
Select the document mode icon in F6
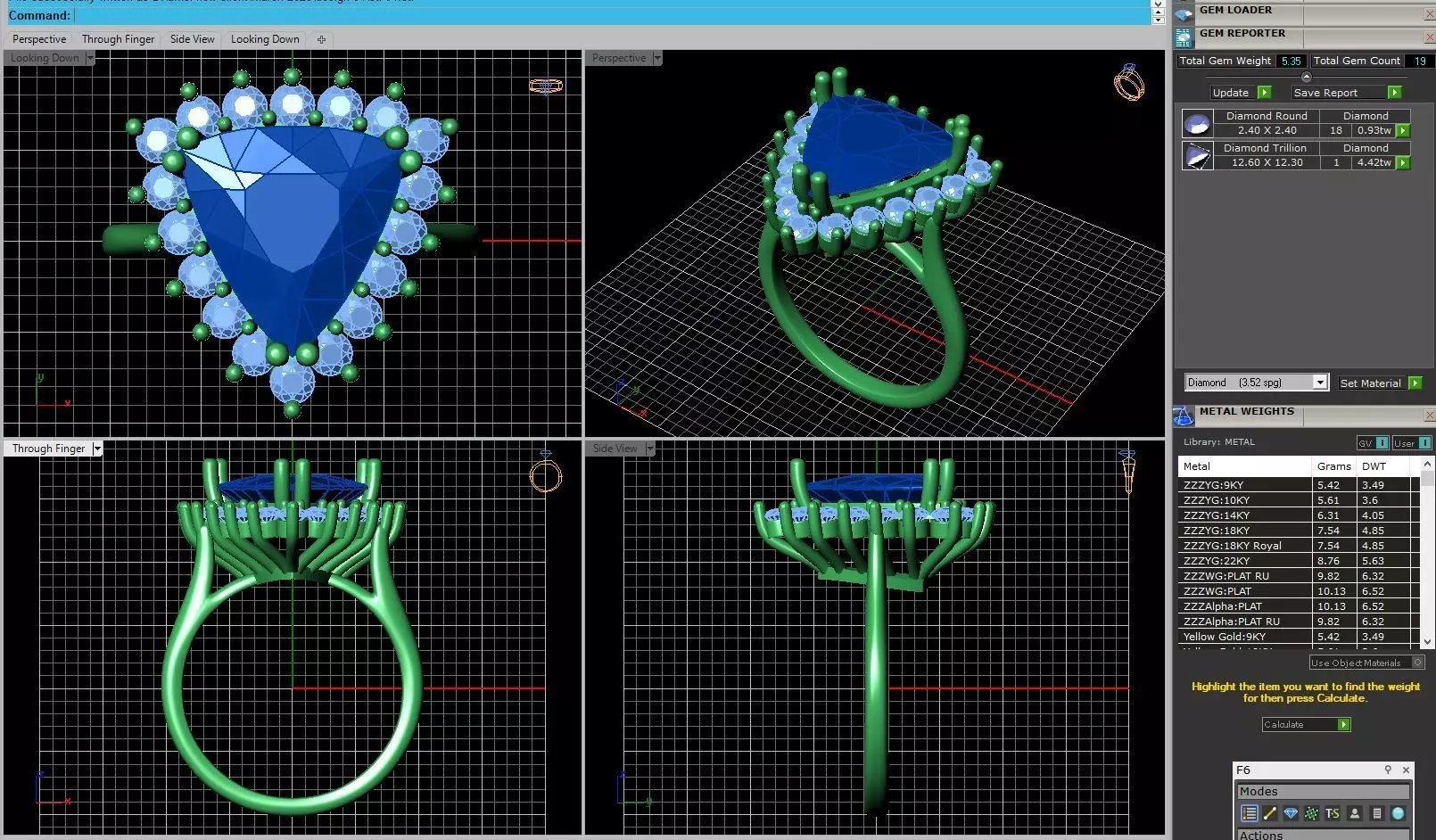1377,813
